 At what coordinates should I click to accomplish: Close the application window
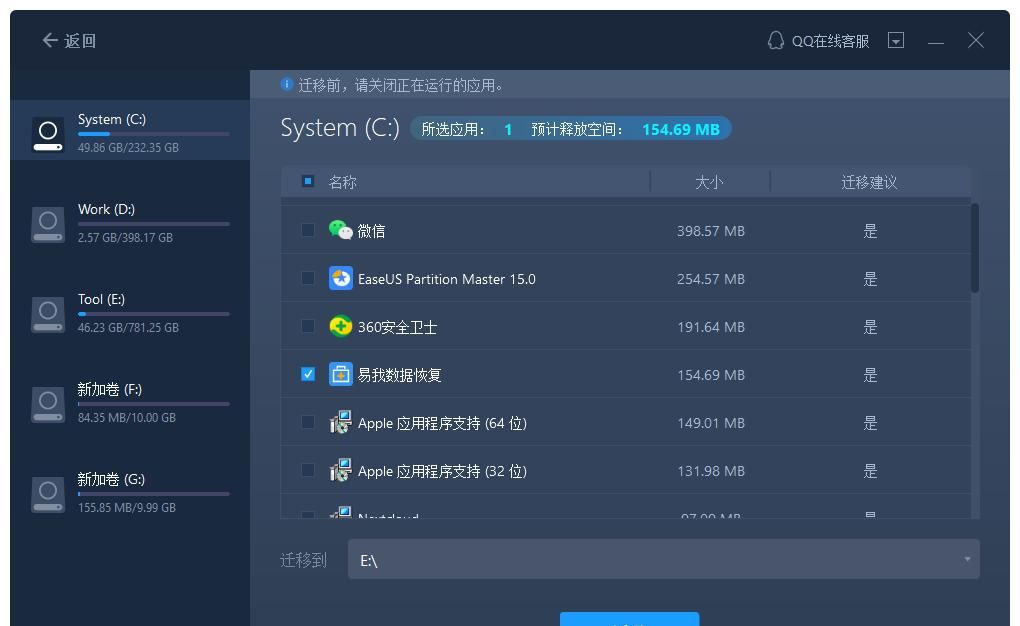click(975, 40)
